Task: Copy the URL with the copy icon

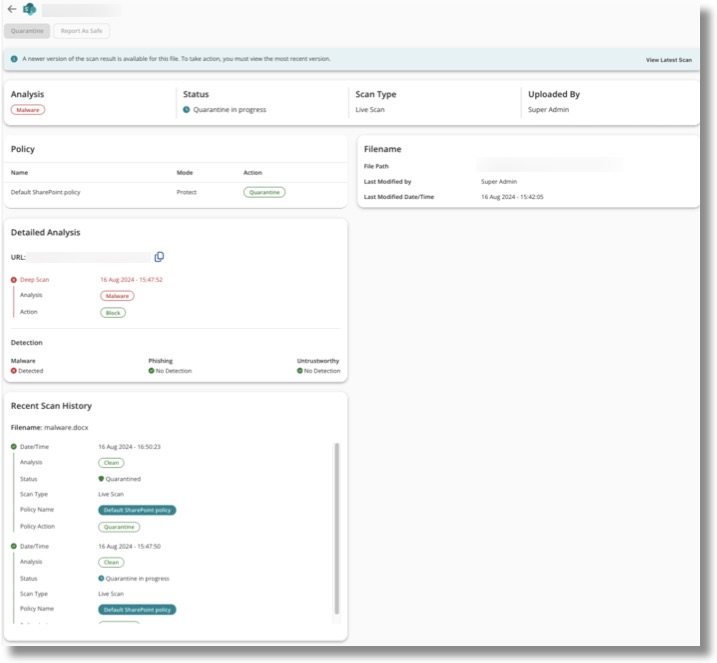Action: [159, 257]
